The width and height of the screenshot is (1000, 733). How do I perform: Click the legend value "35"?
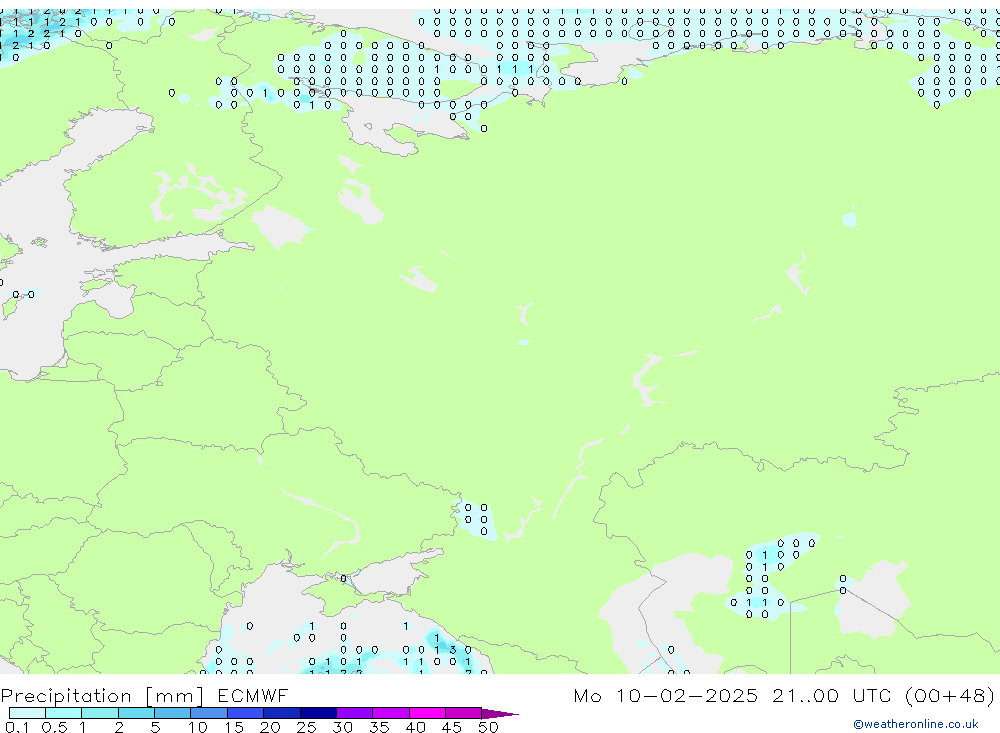tap(379, 727)
